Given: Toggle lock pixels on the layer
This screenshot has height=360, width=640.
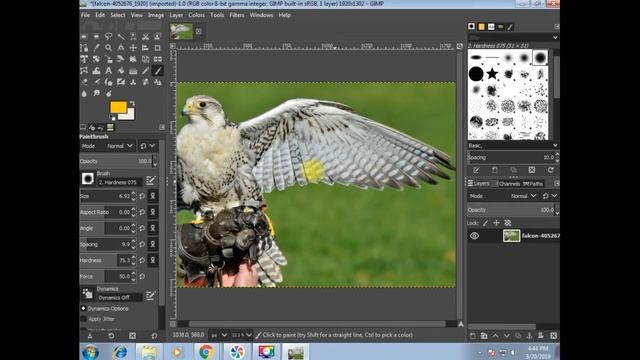Looking at the screenshot, I should (x=485, y=223).
